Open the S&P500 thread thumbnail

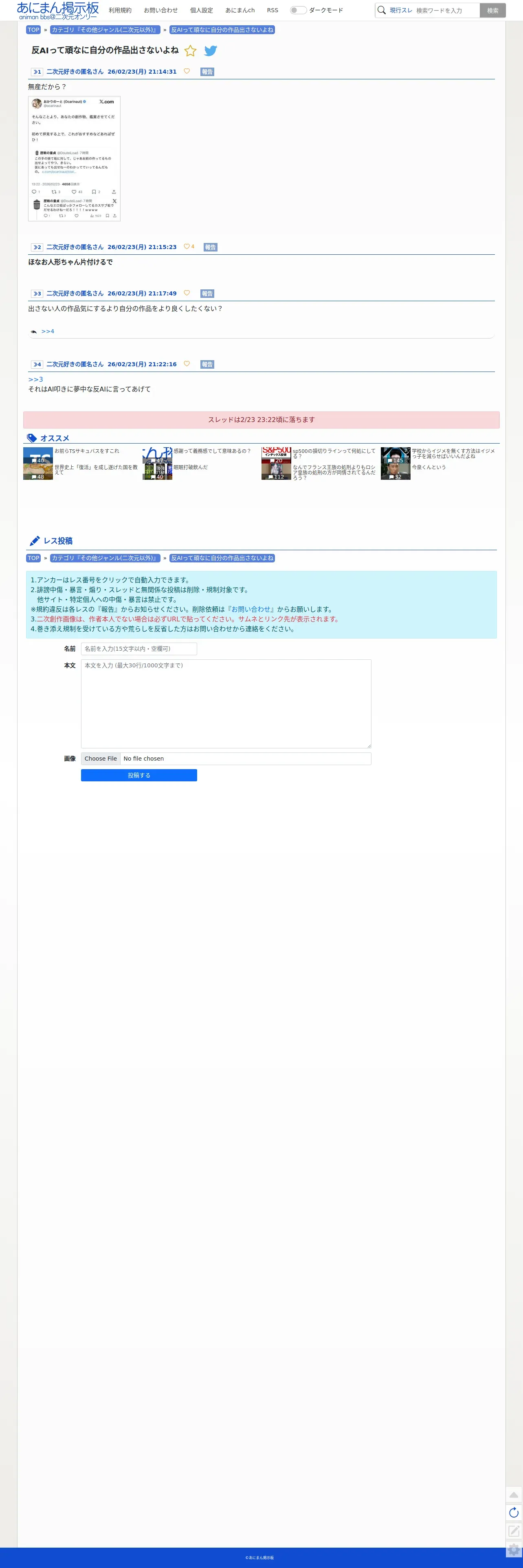(276, 455)
